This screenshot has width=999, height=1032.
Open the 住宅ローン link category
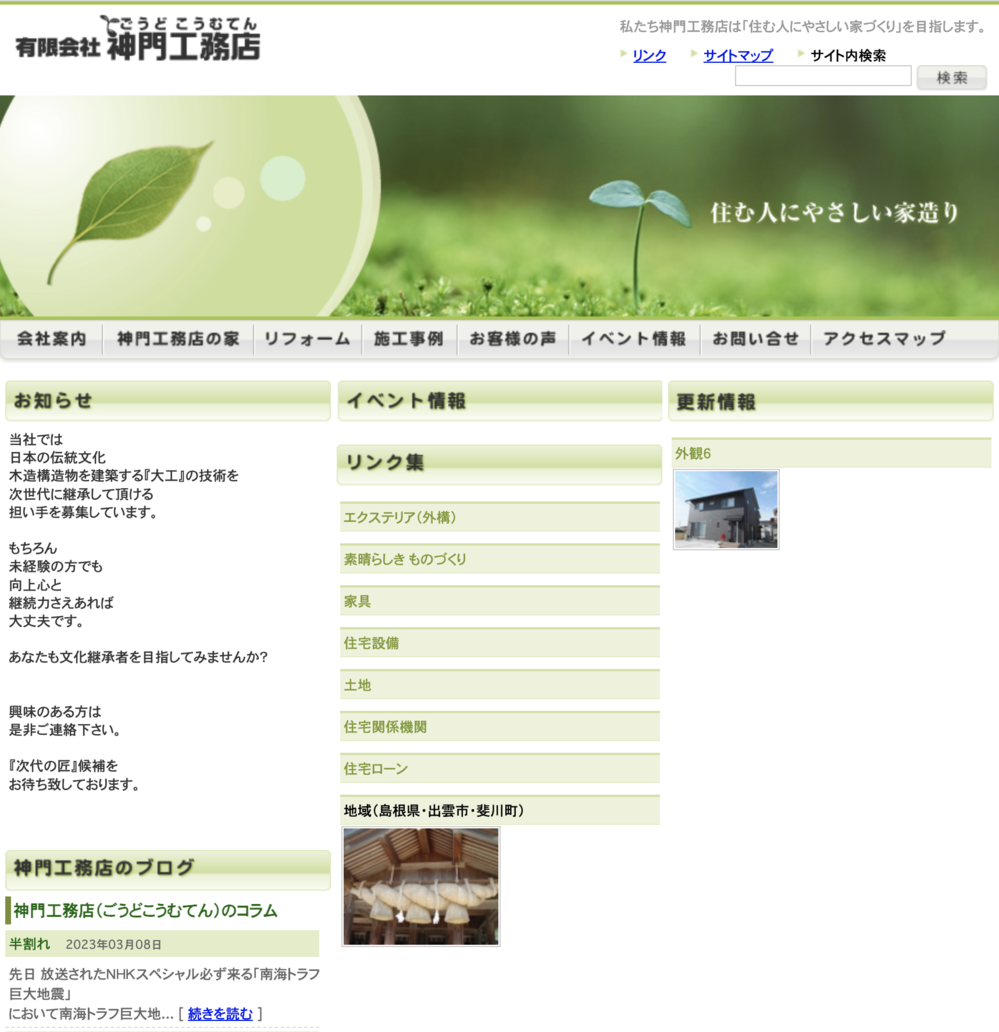(x=376, y=769)
